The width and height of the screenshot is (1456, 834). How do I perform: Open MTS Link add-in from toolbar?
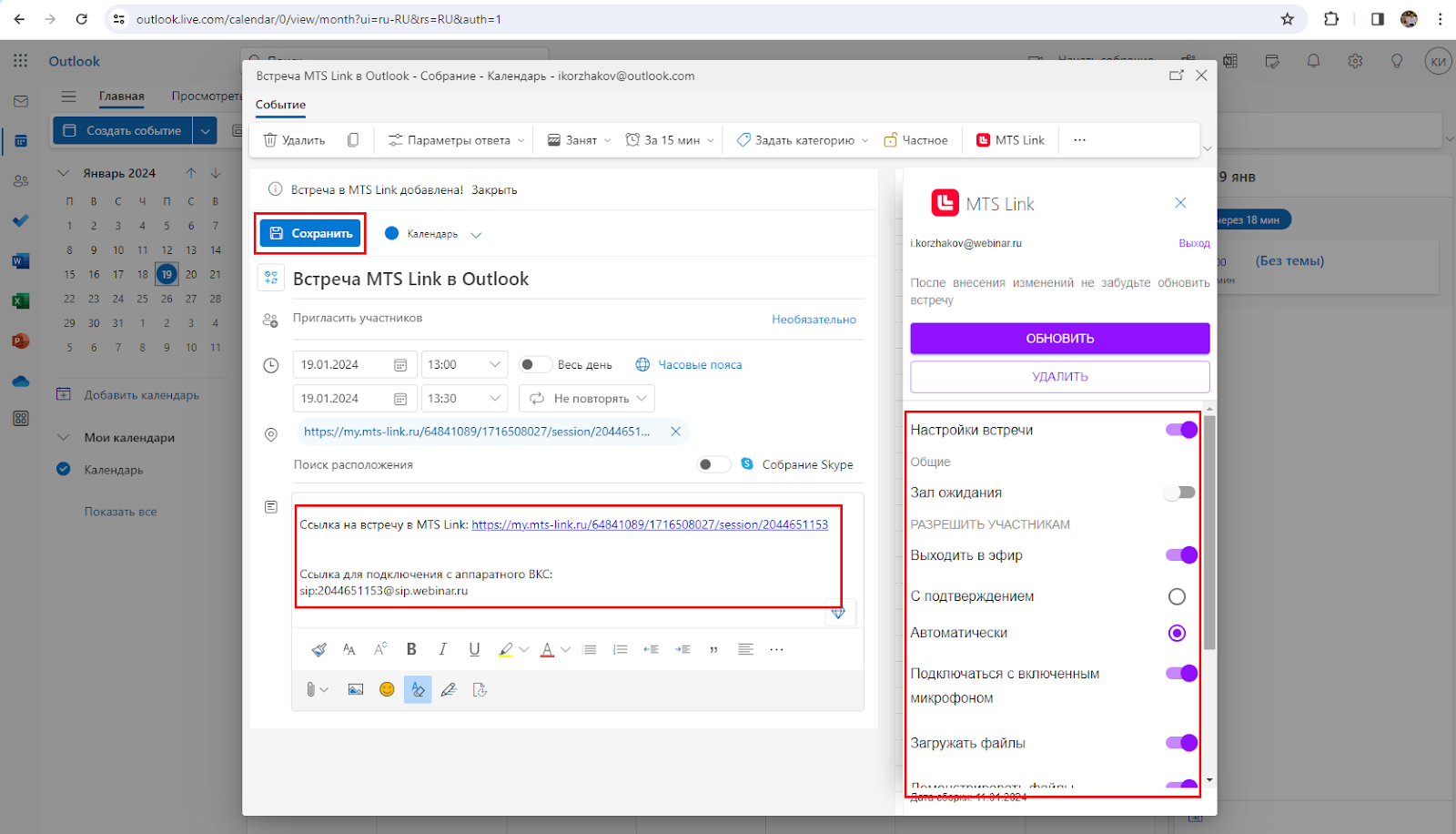(x=1010, y=140)
